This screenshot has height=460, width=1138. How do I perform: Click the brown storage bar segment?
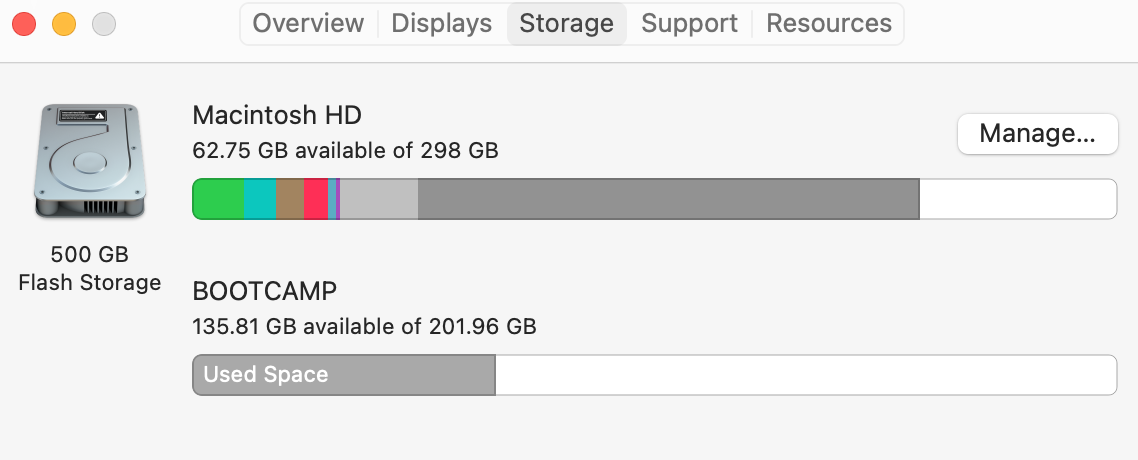pyautogui.click(x=289, y=199)
